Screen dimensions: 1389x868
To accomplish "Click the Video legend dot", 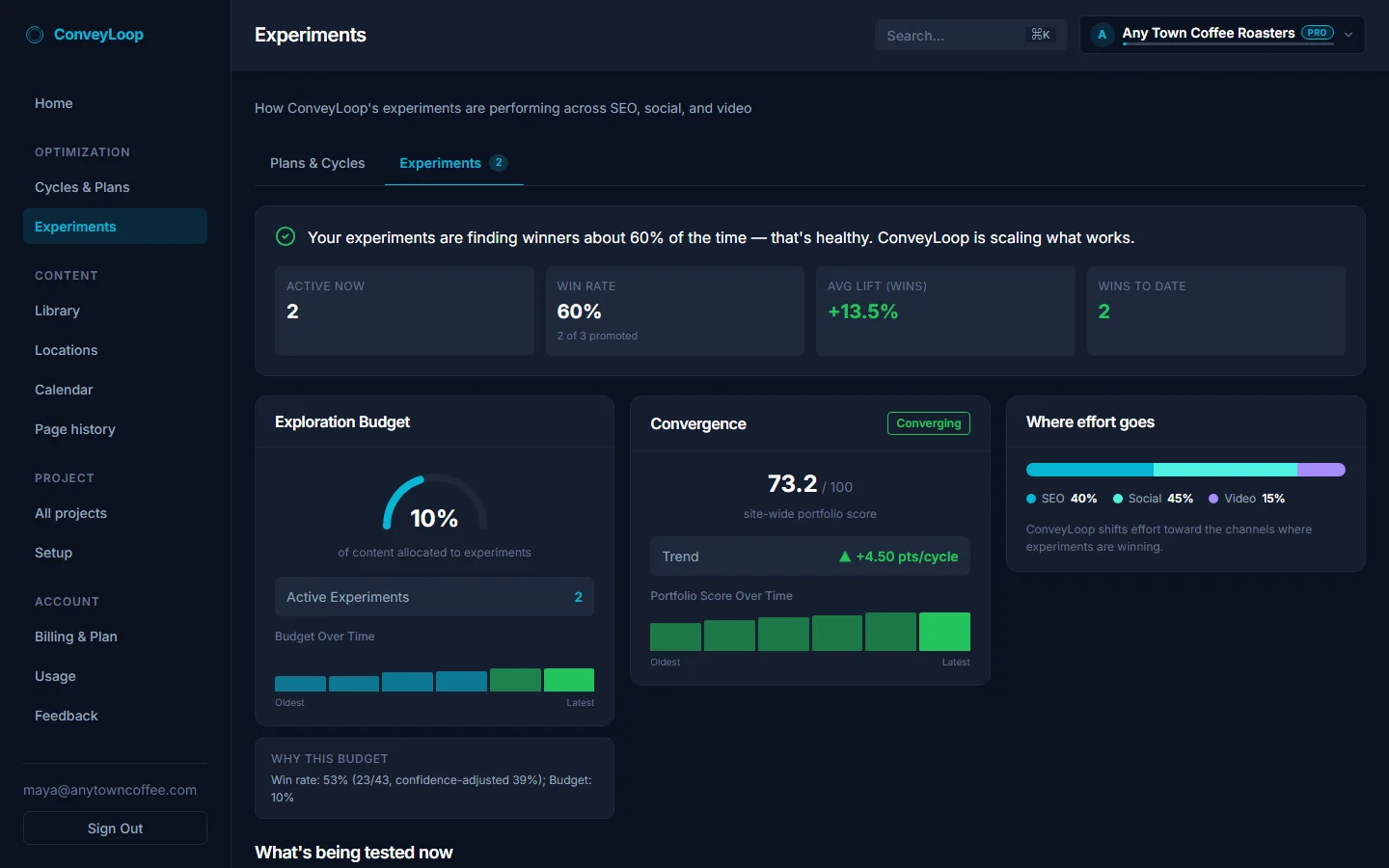I will click(x=1213, y=499).
